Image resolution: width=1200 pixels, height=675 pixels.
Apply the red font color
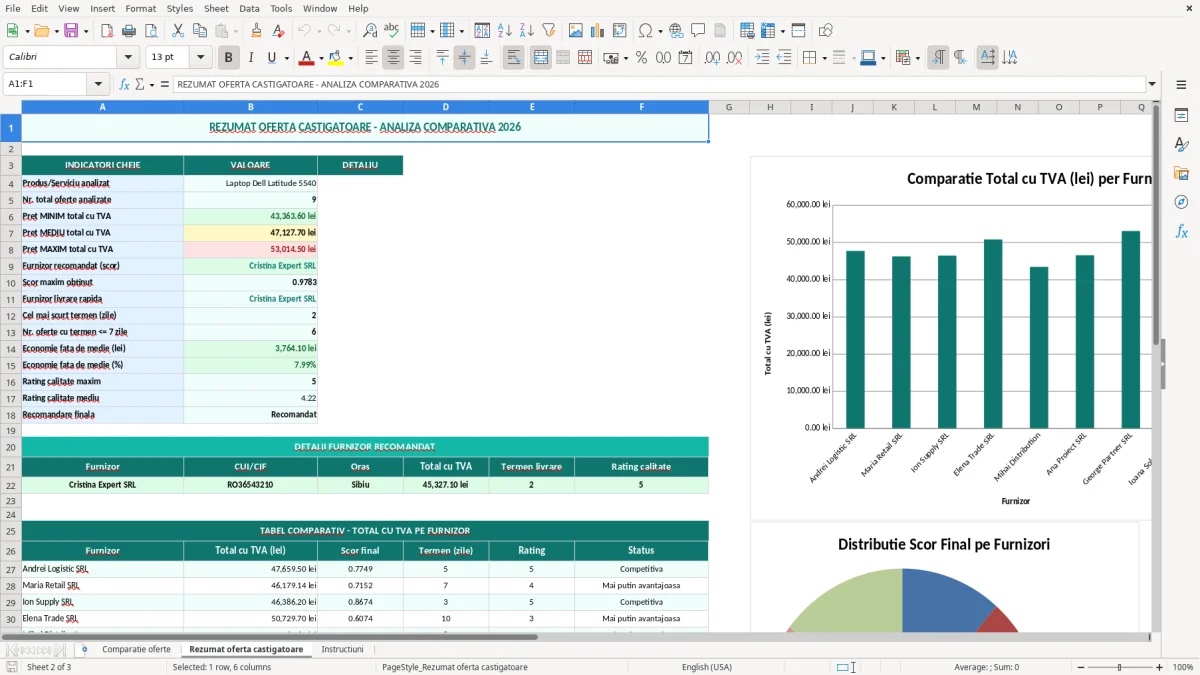click(x=307, y=58)
